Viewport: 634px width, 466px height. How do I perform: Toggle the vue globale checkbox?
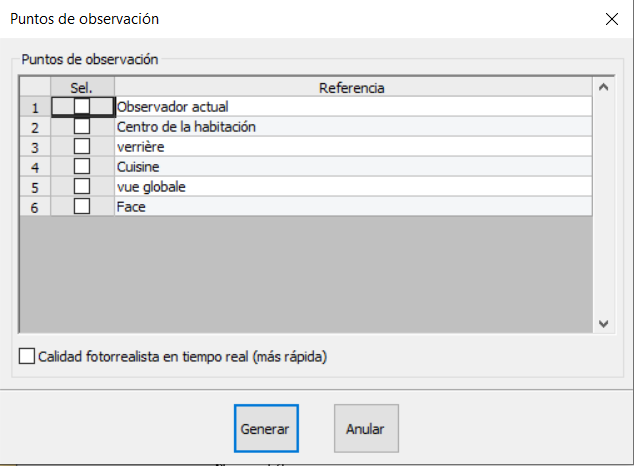click(82, 186)
